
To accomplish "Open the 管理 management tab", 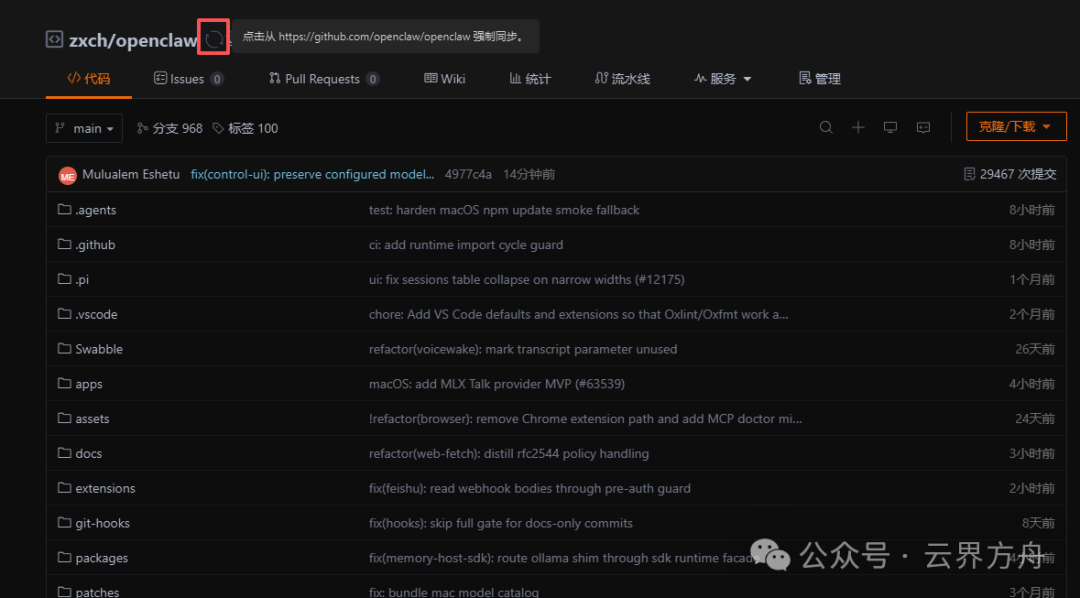I will point(819,79).
